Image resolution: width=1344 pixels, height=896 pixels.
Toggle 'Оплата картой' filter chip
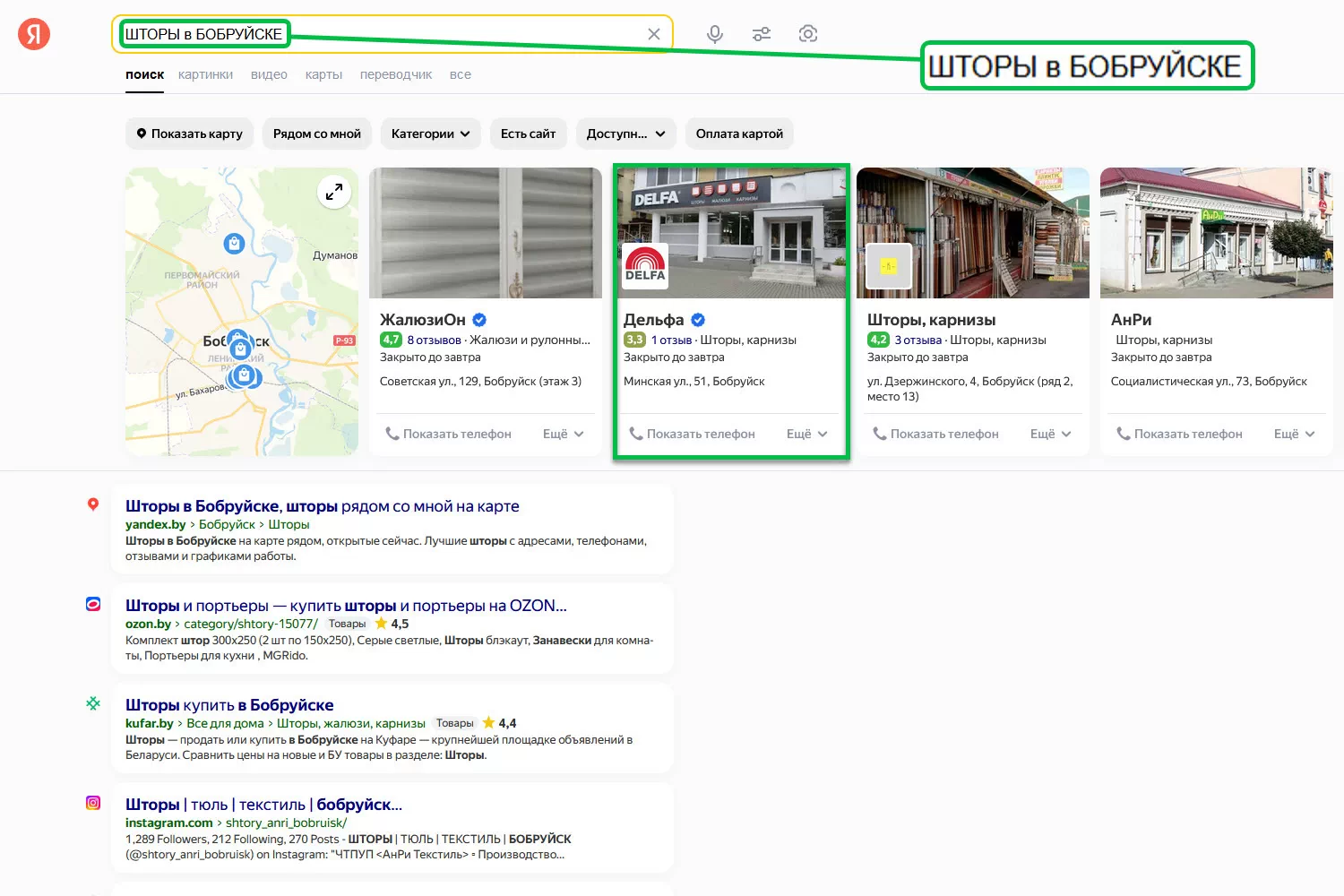tap(739, 134)
